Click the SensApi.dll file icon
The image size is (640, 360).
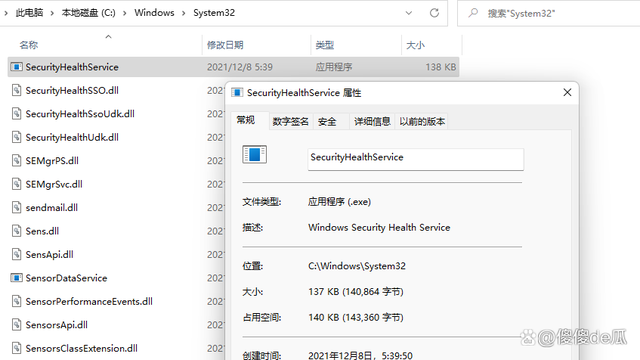[x=16, y=254]
